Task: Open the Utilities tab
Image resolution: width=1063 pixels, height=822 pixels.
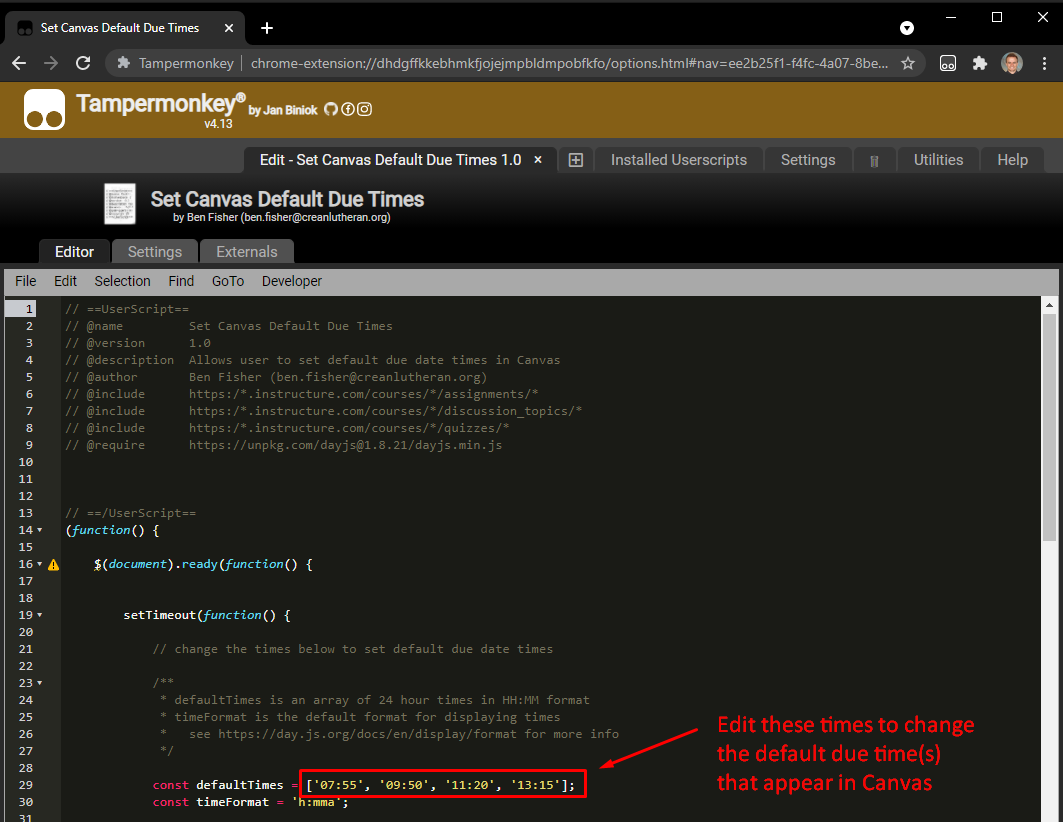Action: [x=938, y=160]
